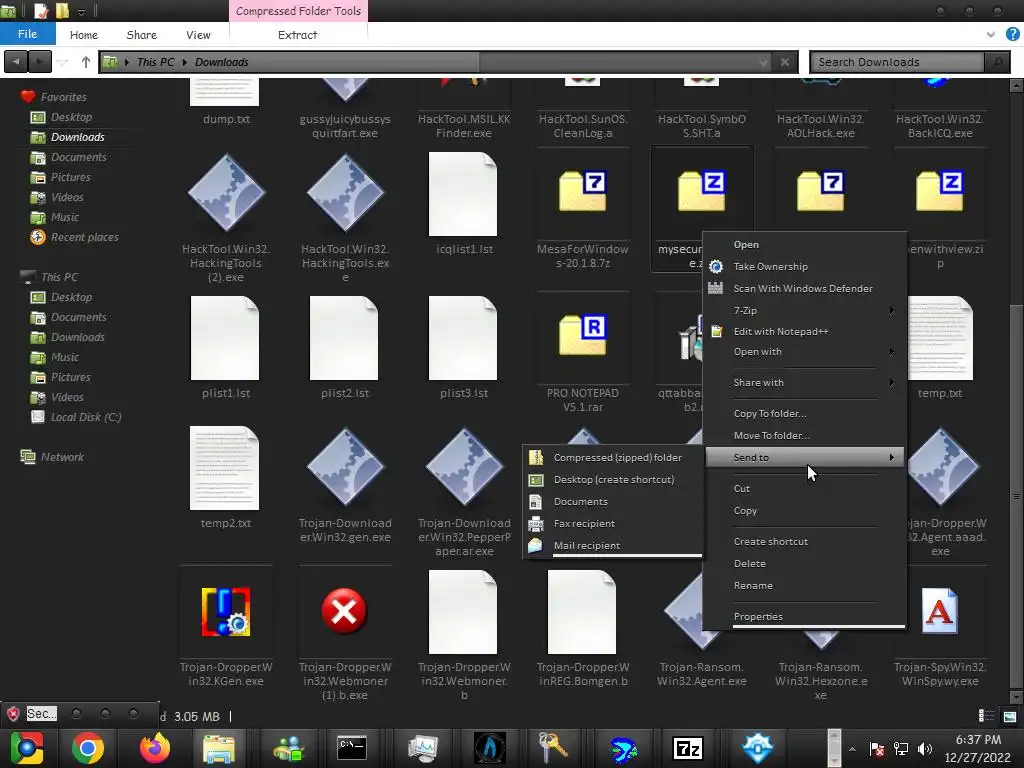Click the clock showing 6:37 PM
This screenshot has width=1024, height=768.
(978, 740)
